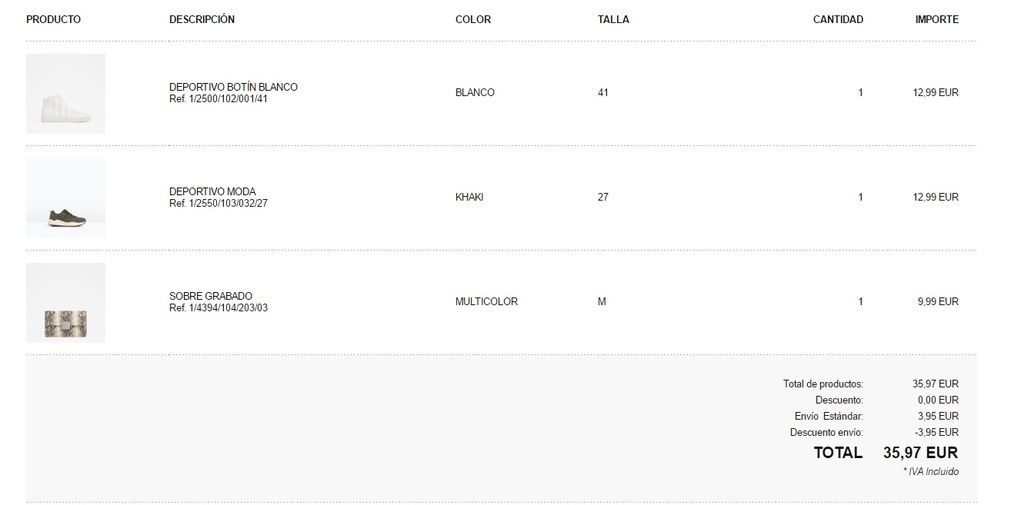Click reference number 1/2500/102/001/41
Screen dimensions: 1024x505
219,99
